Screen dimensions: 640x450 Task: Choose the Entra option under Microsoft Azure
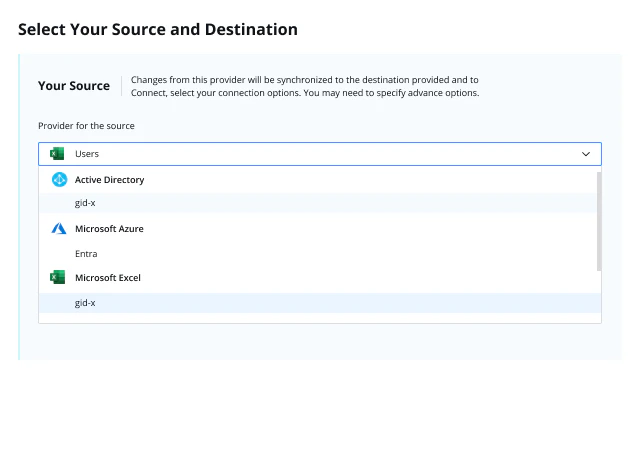(x=318, y=254)
